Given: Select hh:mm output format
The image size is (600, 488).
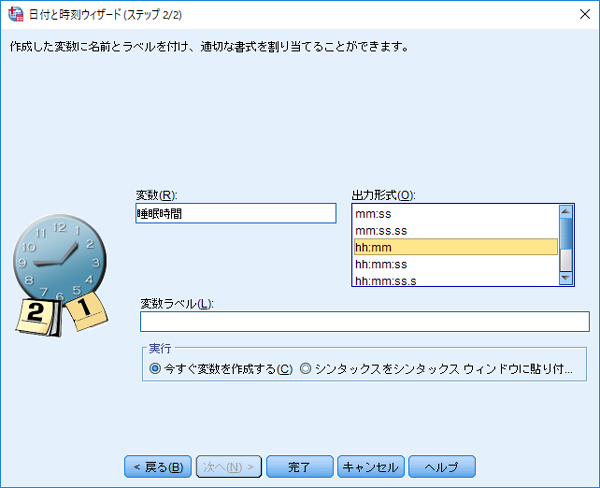Looking at the screenshot, I should [456, 247].
